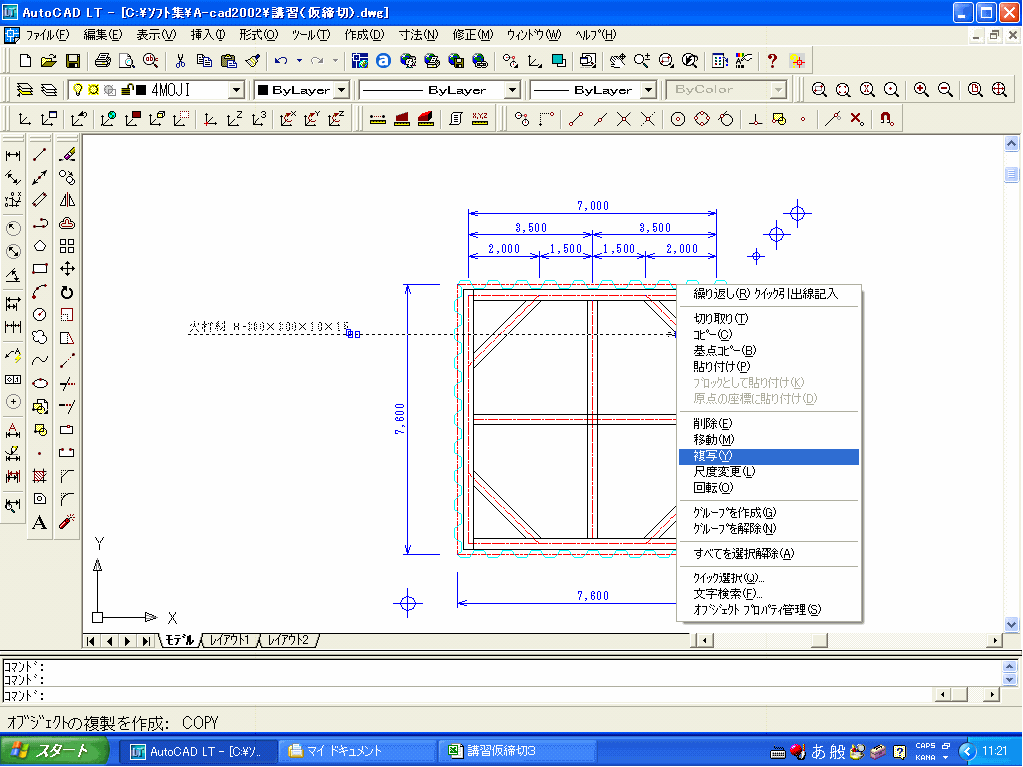This screenshot has height=767, width=1023.
Task: Click the Erase tool
Action: click(x=67, y=155)
